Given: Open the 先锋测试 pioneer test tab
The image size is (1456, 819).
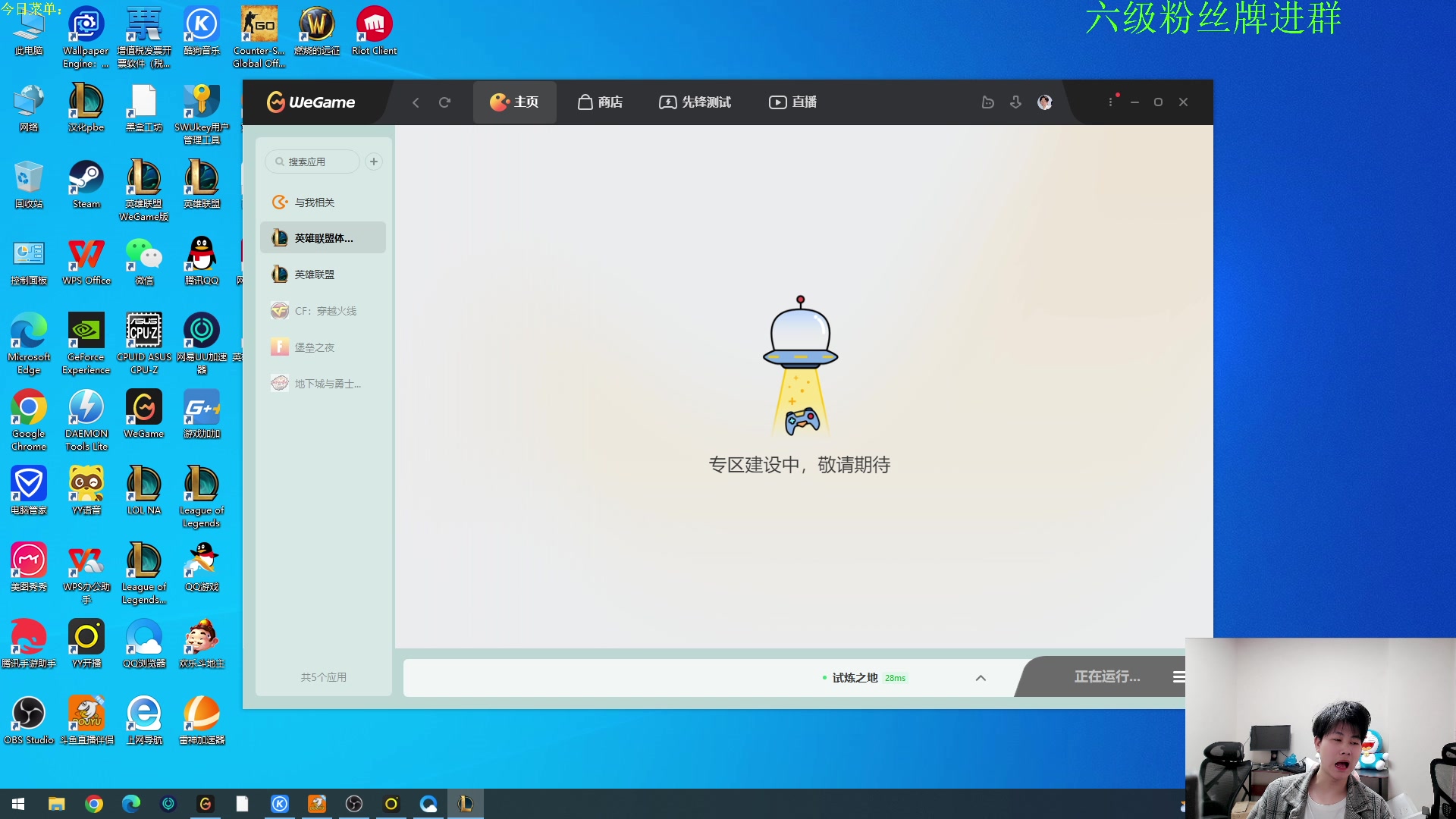Looking at the screenshot, I should pos(695,102).
